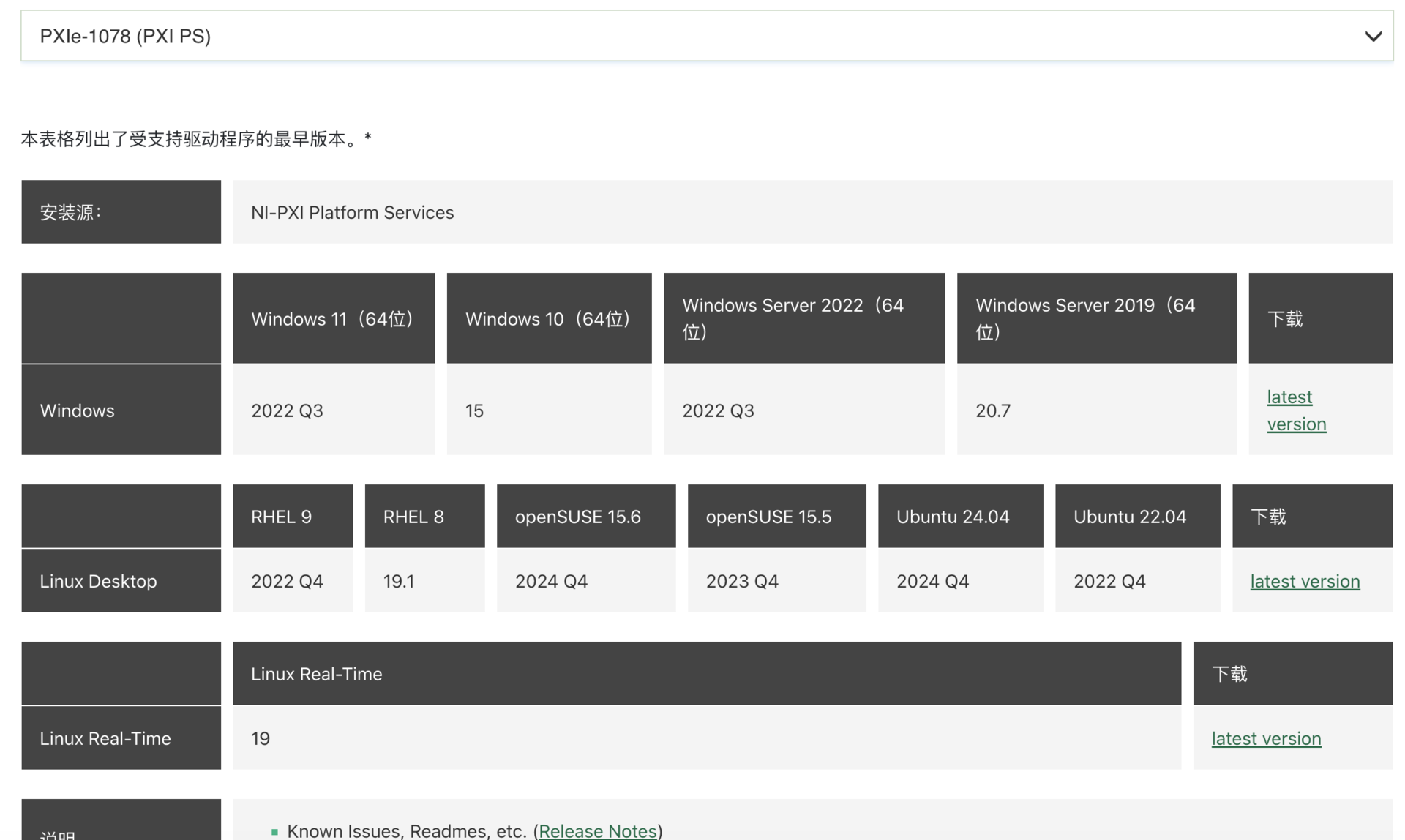Select NI-PXI Platform Services text

[352, 212]
